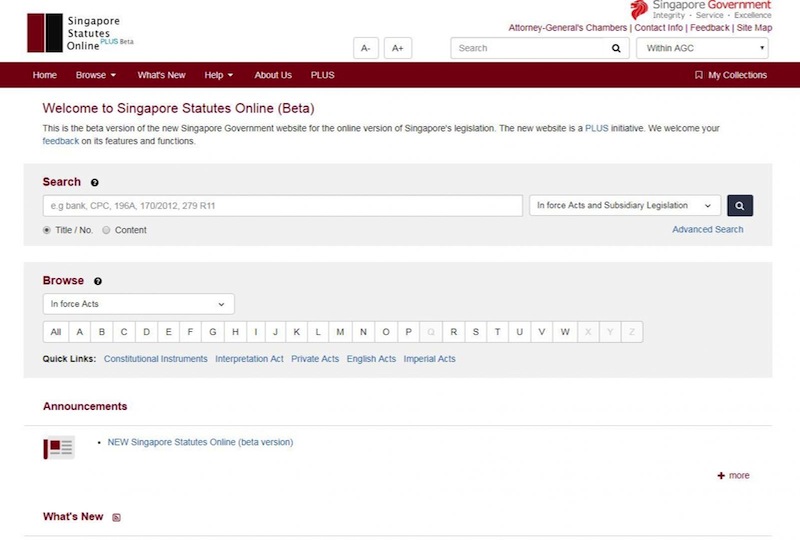Image resolution: width=800 pixels, height=540 pixels.
Task: Browse acts starting with D
Action: (146, 332)
